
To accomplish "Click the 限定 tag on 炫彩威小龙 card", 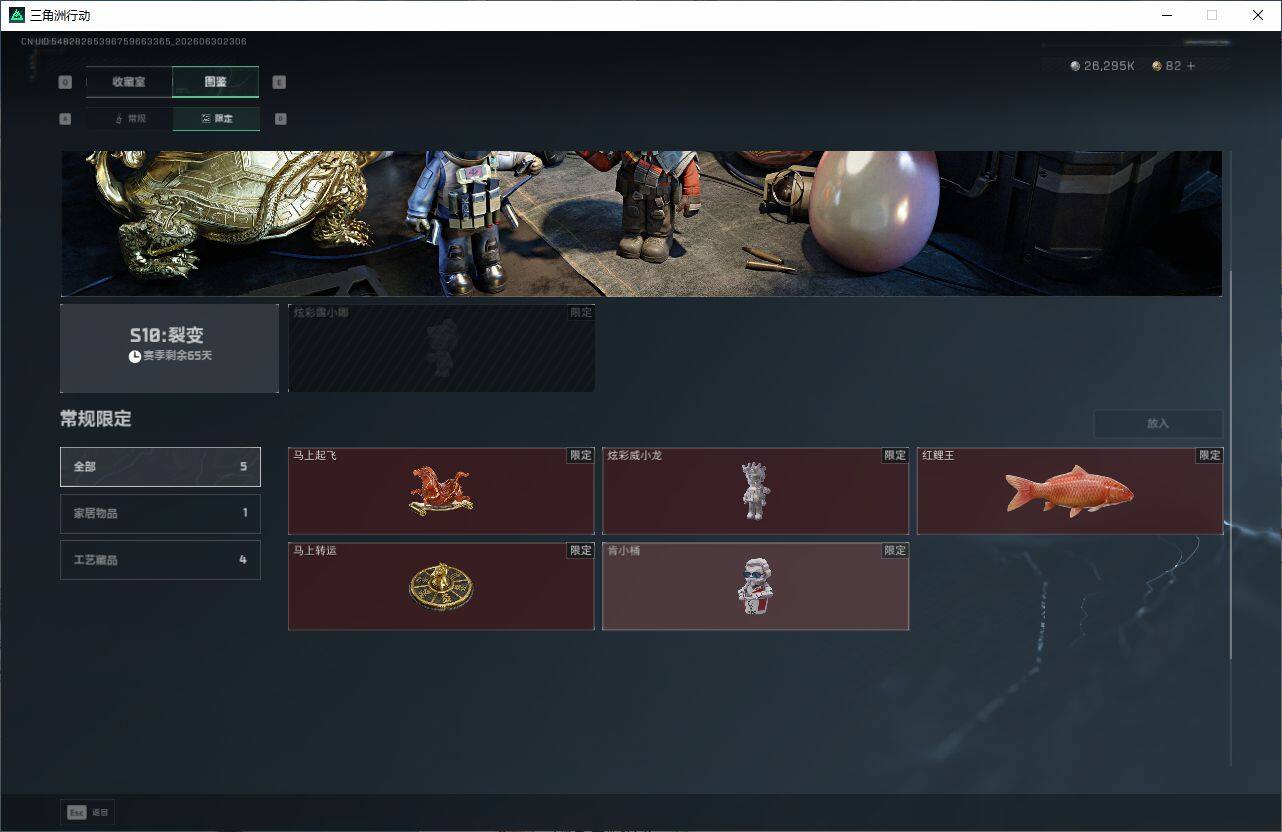I will [895, 455].
